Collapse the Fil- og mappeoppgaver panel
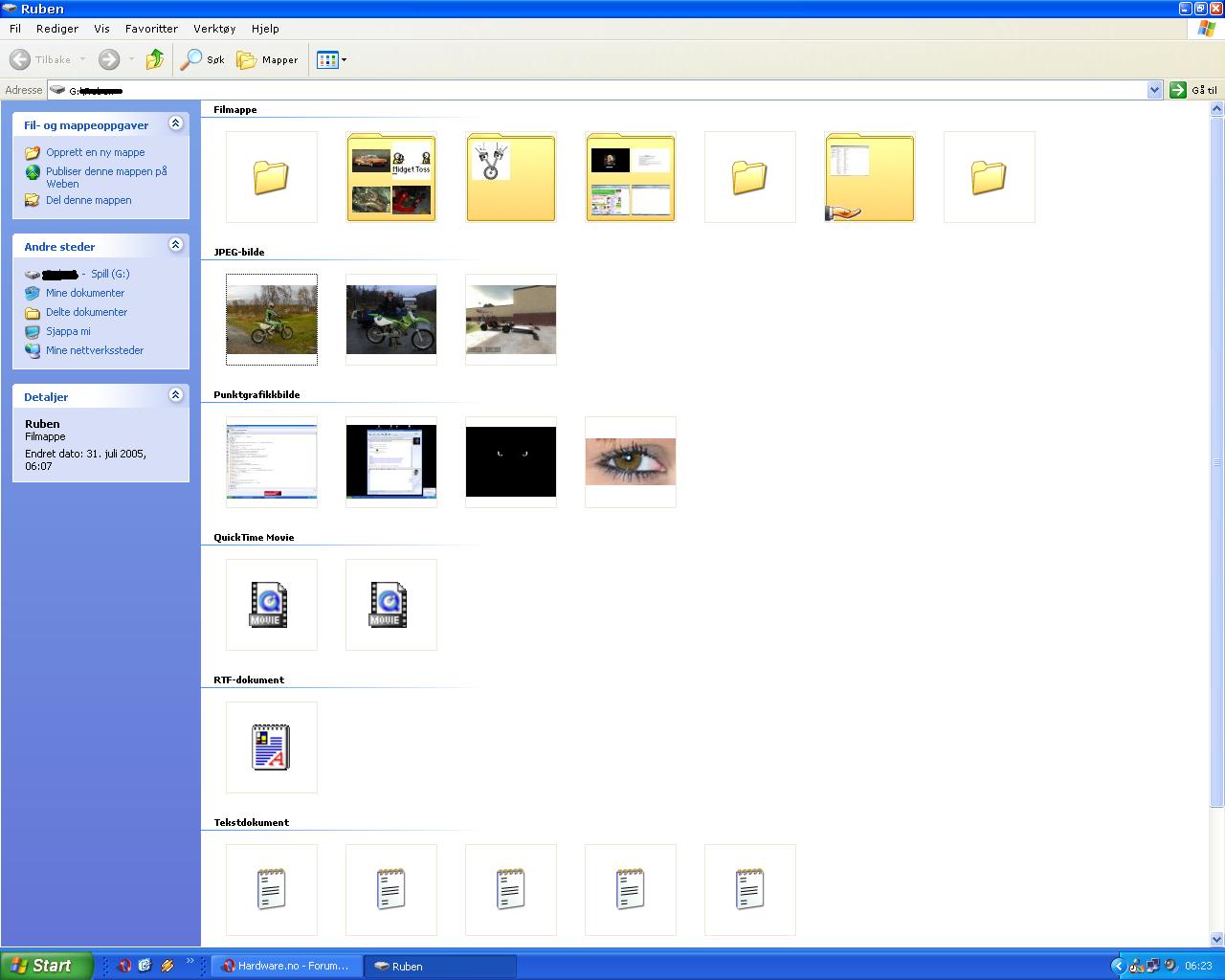1225x980 pixels. (x=175, y=123)
